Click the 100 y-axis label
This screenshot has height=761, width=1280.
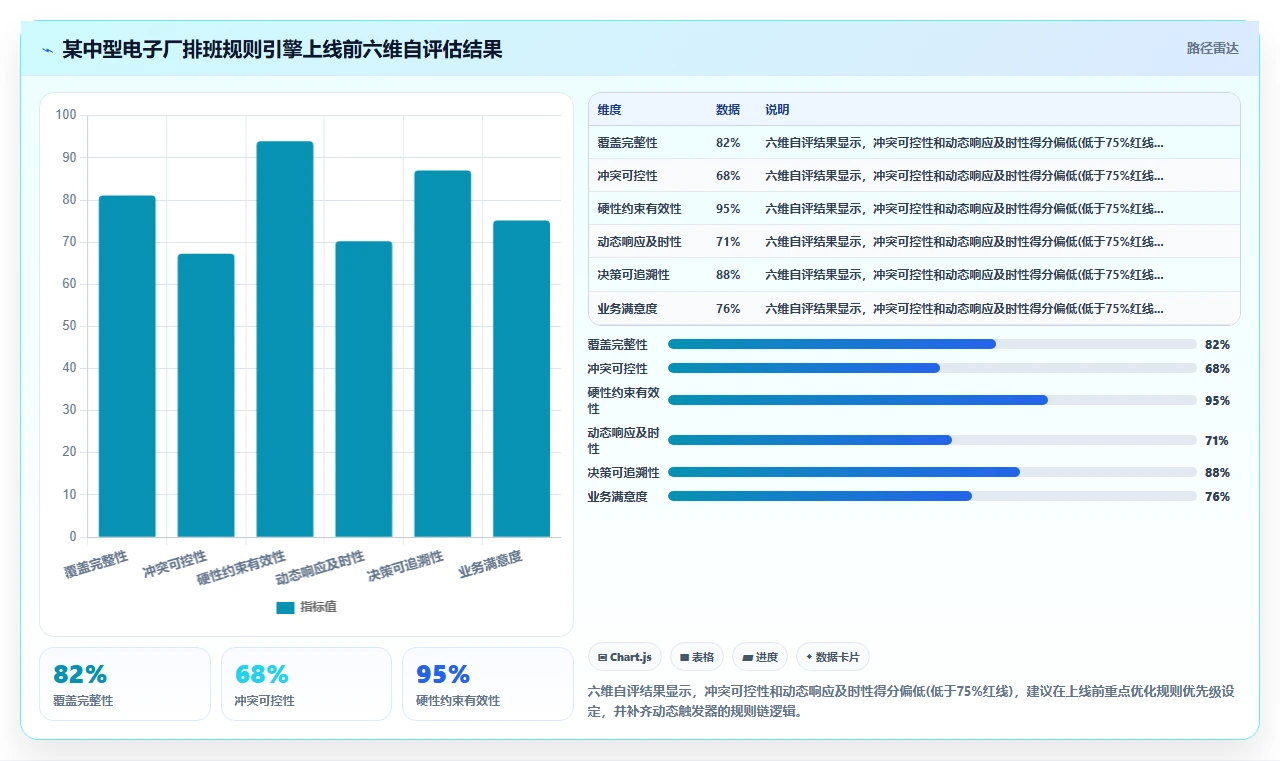coord(66,115)
